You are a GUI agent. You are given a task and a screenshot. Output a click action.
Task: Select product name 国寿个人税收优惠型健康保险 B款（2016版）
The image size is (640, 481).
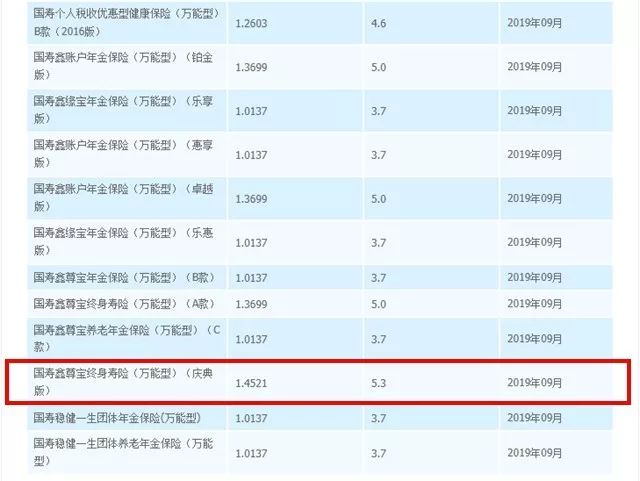click(x=127, y=22)
